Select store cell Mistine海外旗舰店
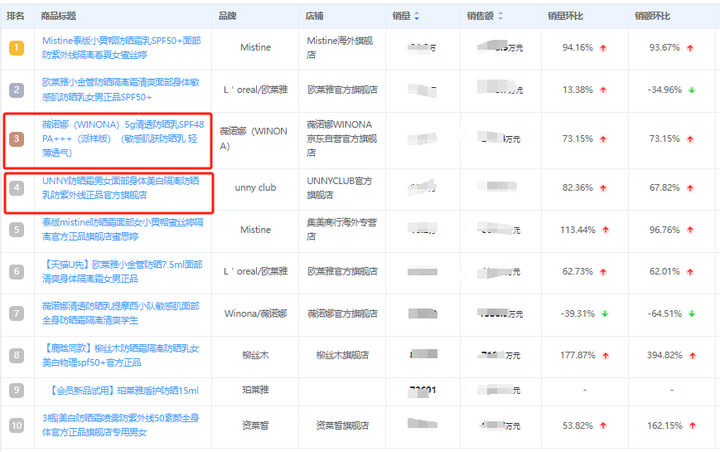The image size is (720, 452). click(x=340, y=48)
